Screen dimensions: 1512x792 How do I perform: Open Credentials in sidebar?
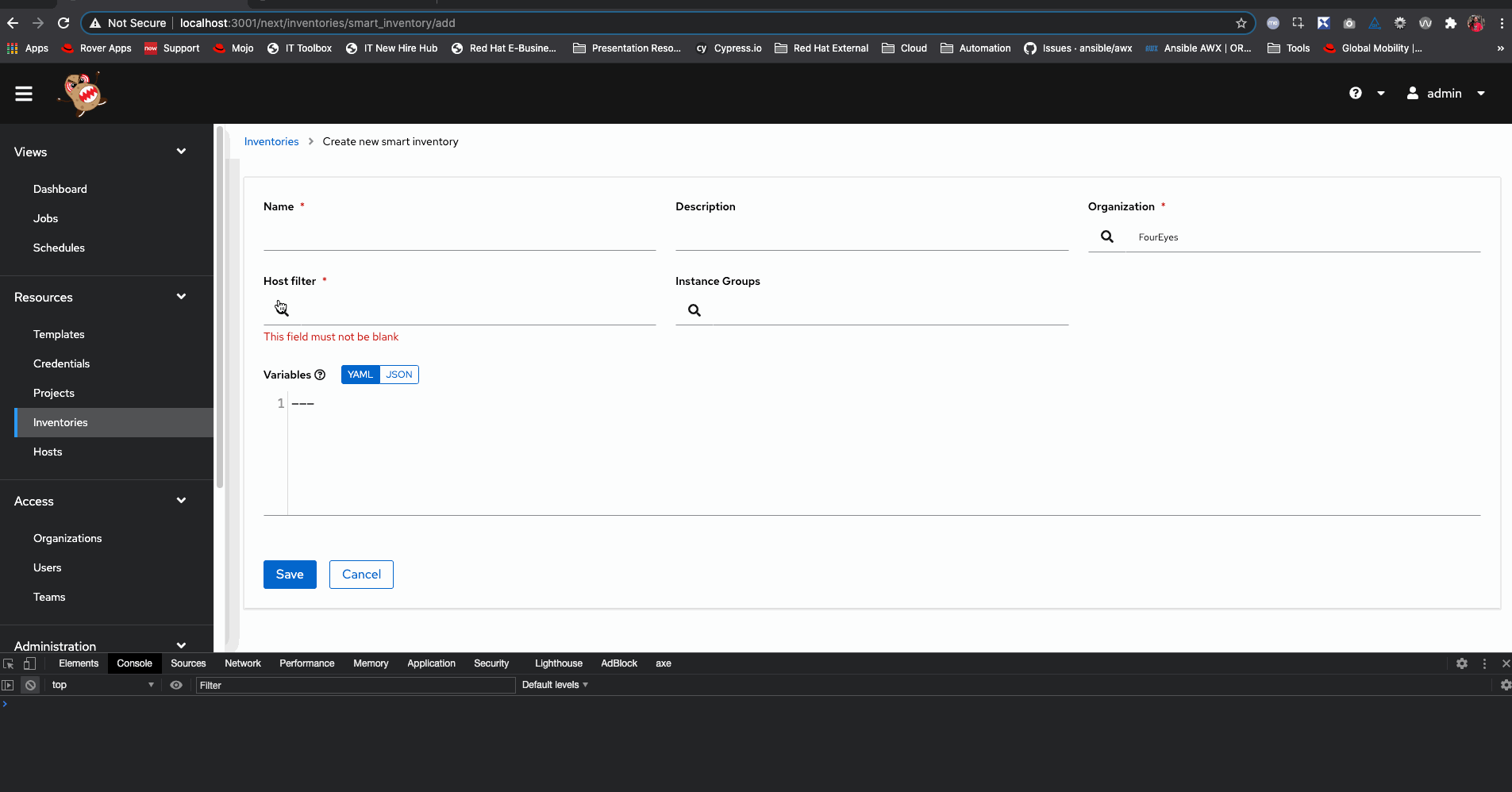coord(61,363)
